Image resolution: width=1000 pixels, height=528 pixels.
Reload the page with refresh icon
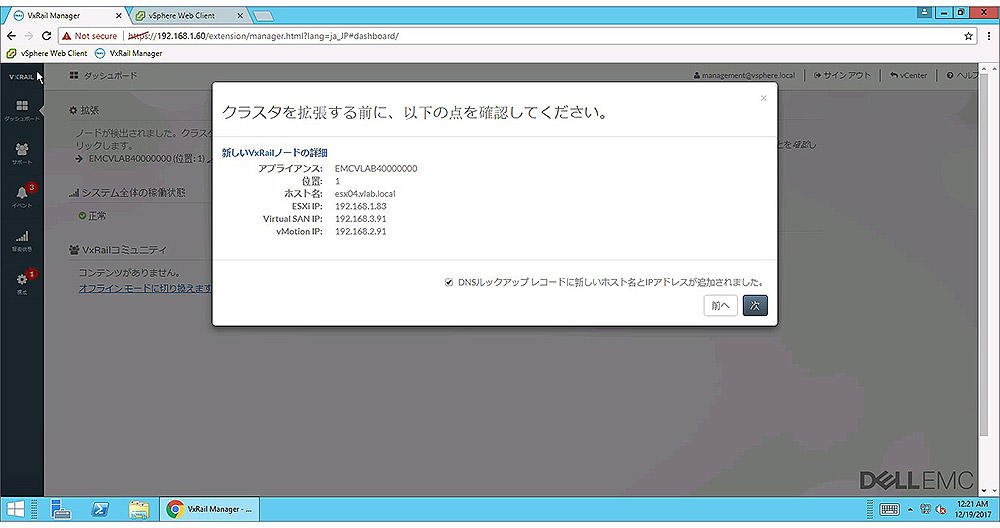point(46,36)
